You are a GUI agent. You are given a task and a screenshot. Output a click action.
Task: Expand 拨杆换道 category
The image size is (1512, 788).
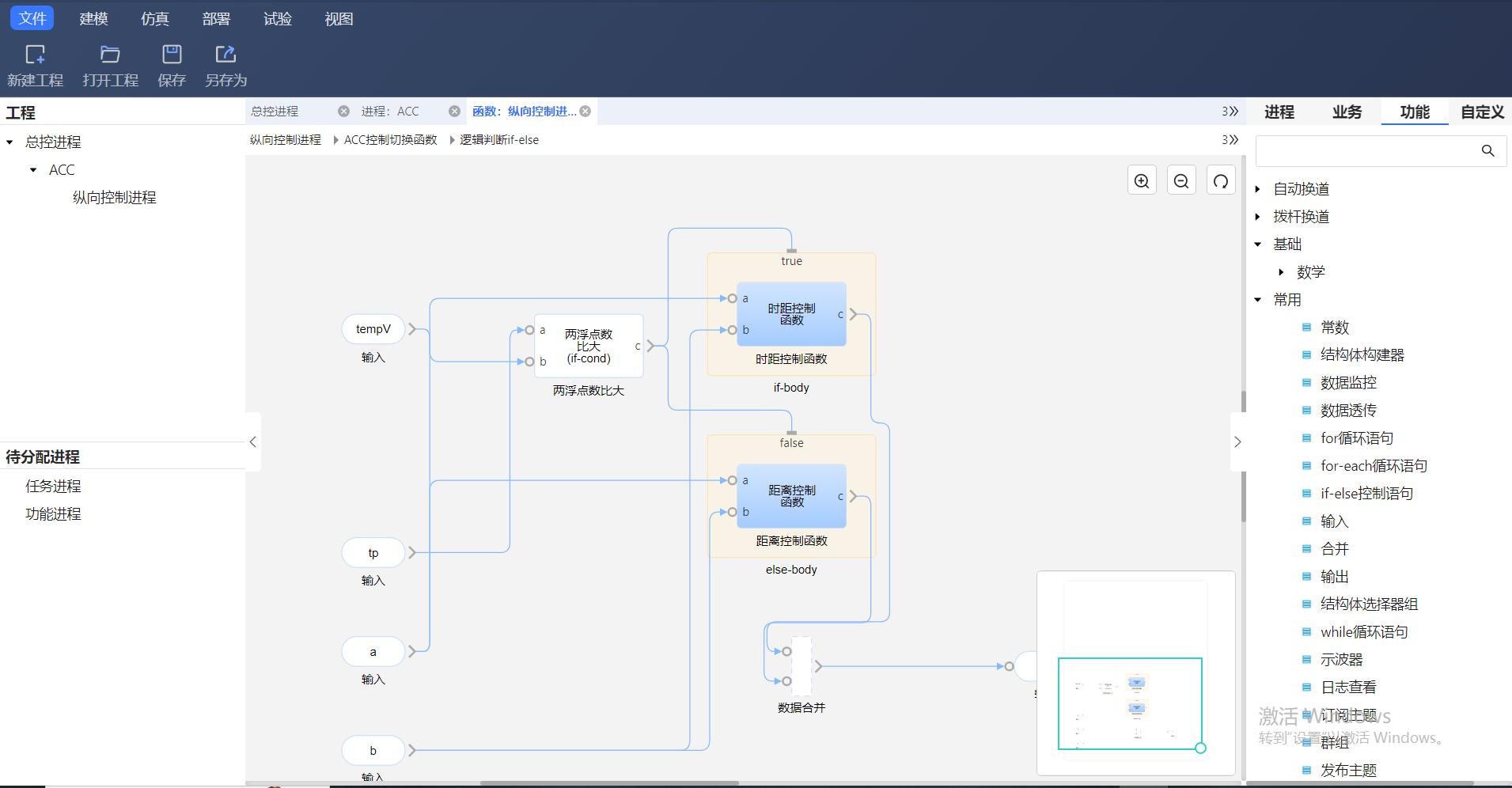tap(1257, 217)
